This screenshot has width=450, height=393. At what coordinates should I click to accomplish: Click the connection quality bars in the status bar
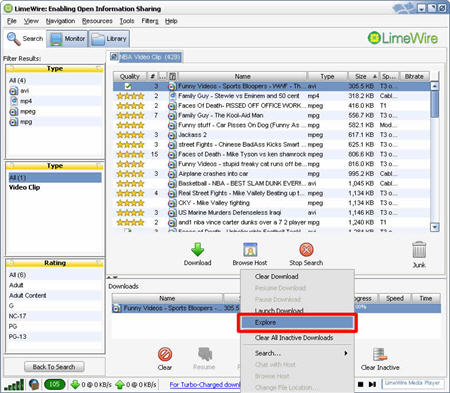[x=14, y=385]
